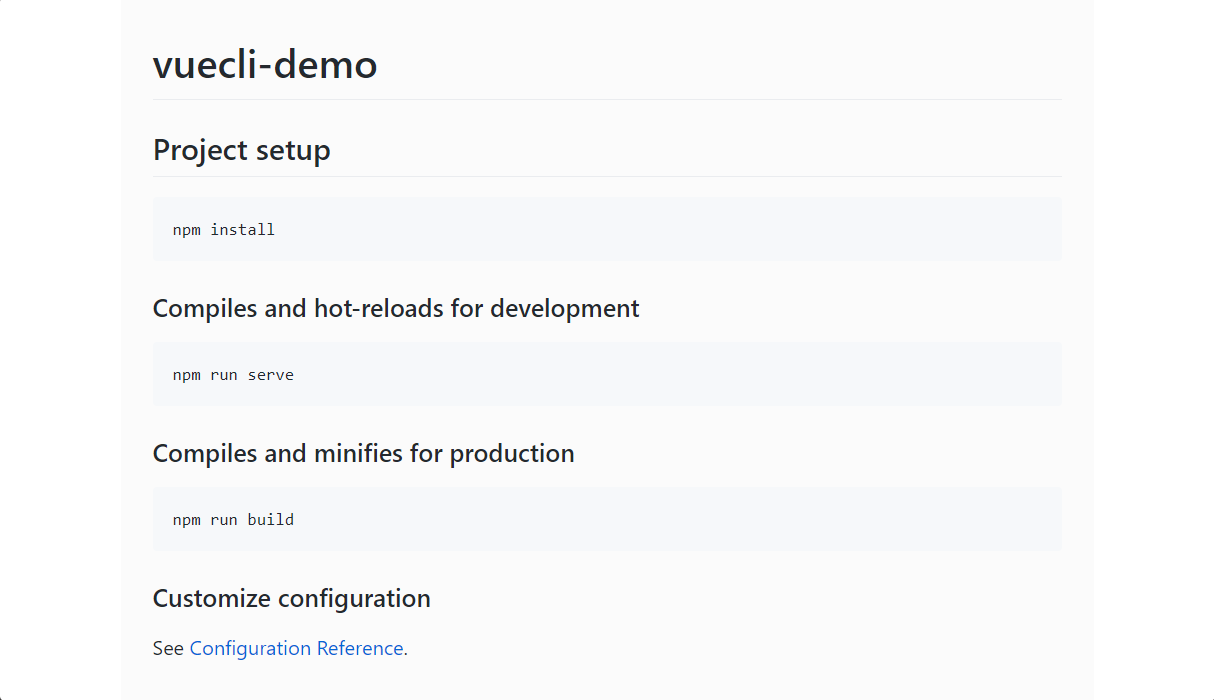Viewport: 1214px width, 700px height.
Task: Click the Customize configuration heading
Action: (291, 599)
